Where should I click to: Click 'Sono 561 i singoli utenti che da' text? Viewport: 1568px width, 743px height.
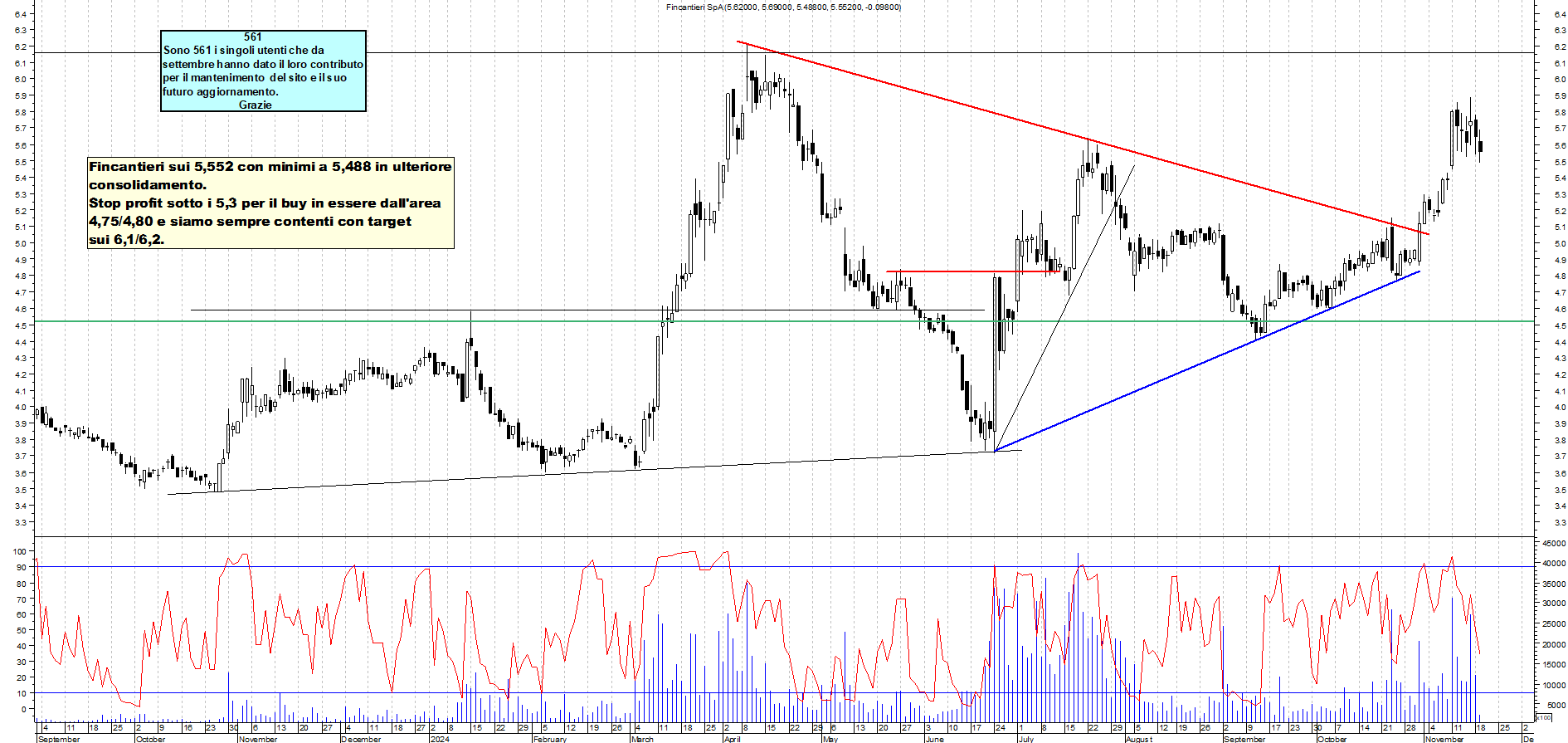(x=243, y=50)
